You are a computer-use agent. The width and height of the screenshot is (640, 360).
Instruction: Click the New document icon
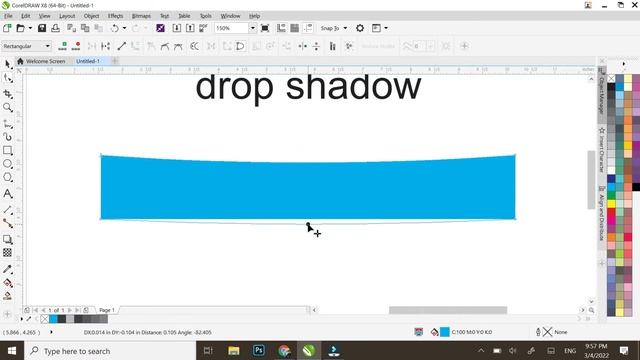tap(7, 28)
